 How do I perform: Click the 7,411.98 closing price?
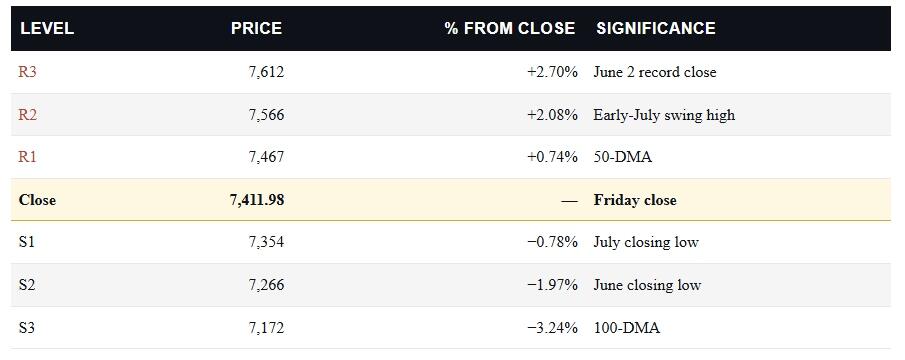point(257,200)
